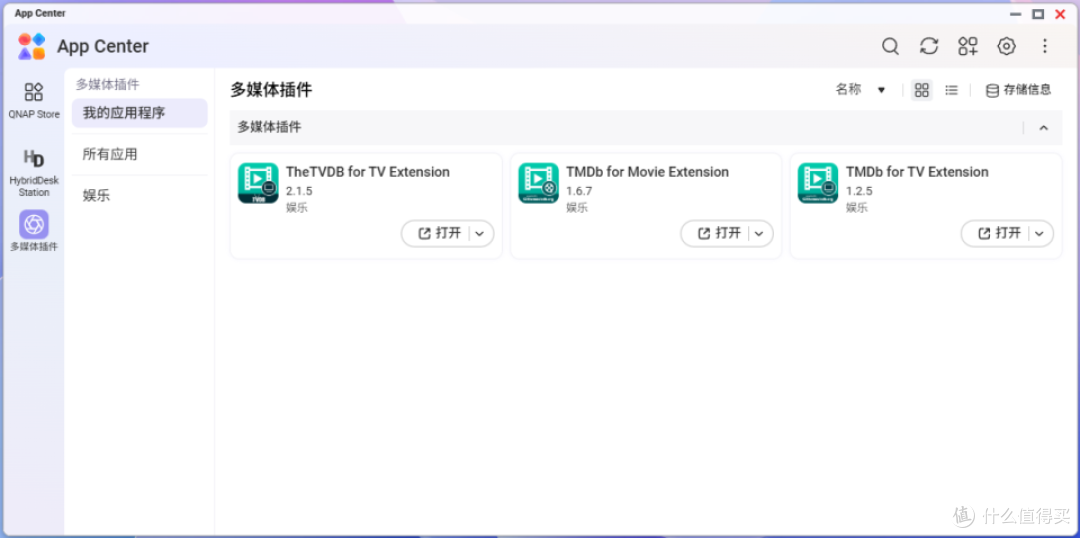1080x538 pixels.
Task: Click the App Center logo icon
Action: pyautogui.click(x=32, y=46)
